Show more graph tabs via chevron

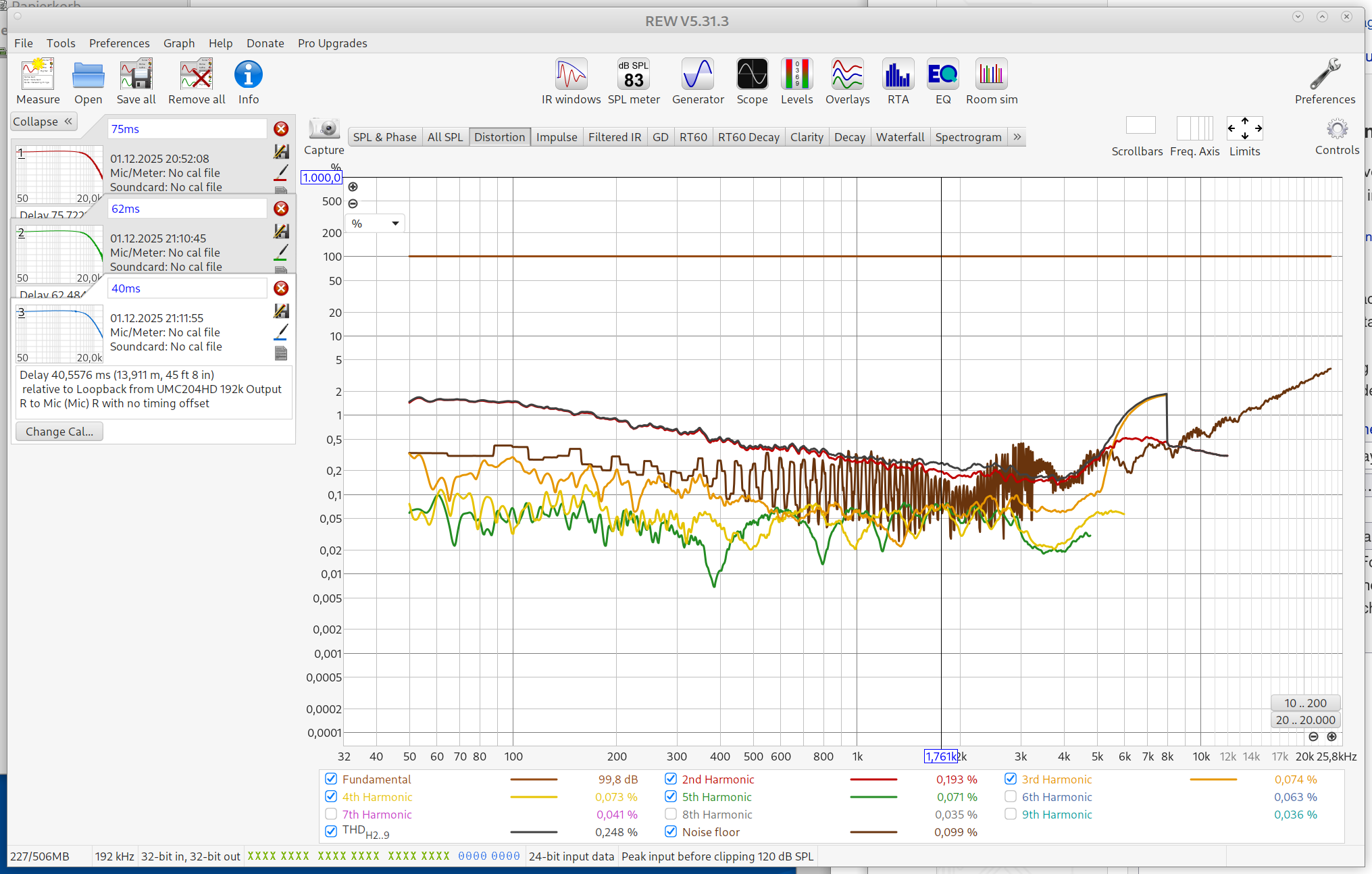1017,137
